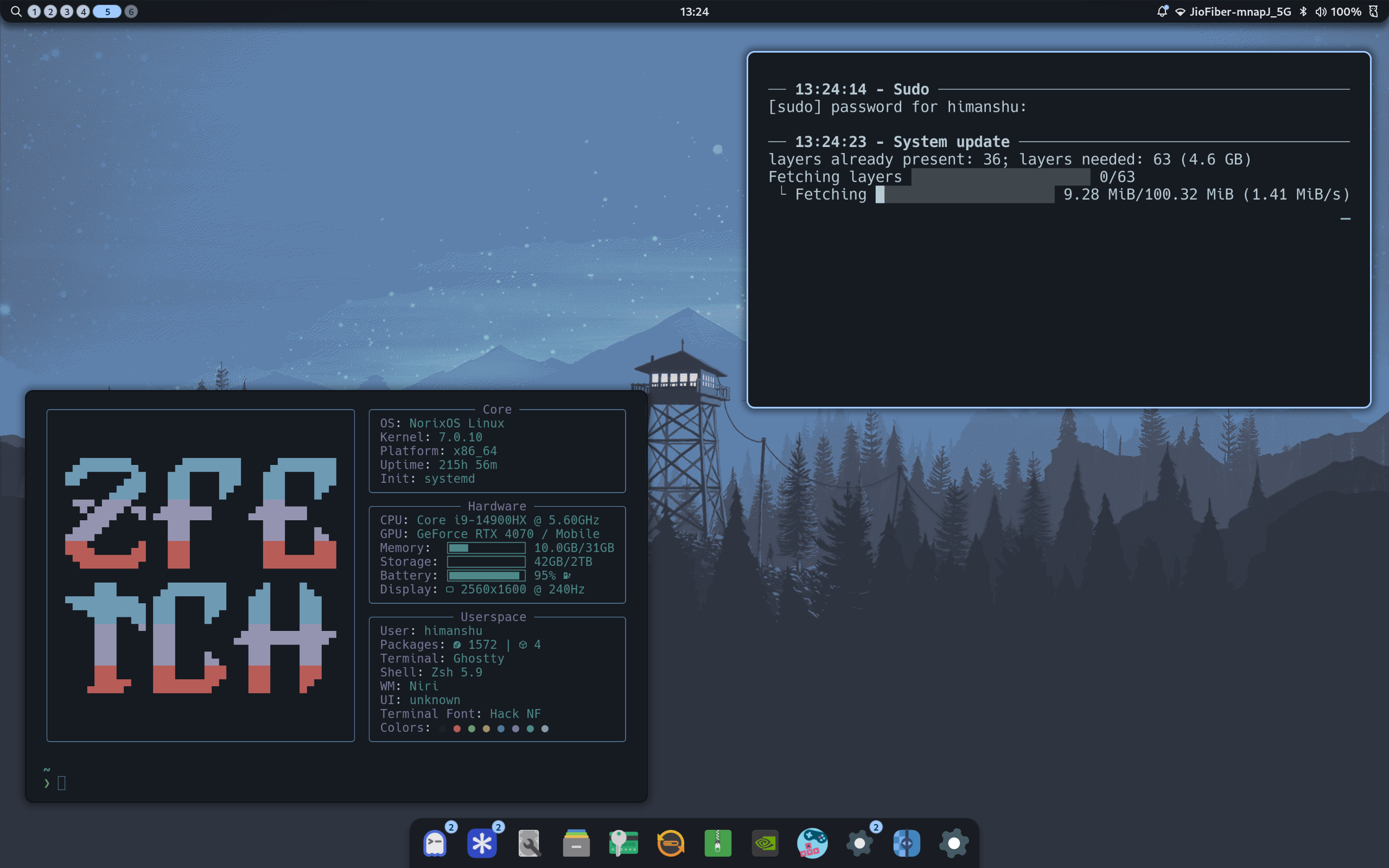
Task: Click the zsh prompt cursor in Ghostty
Action: [61, 783]
